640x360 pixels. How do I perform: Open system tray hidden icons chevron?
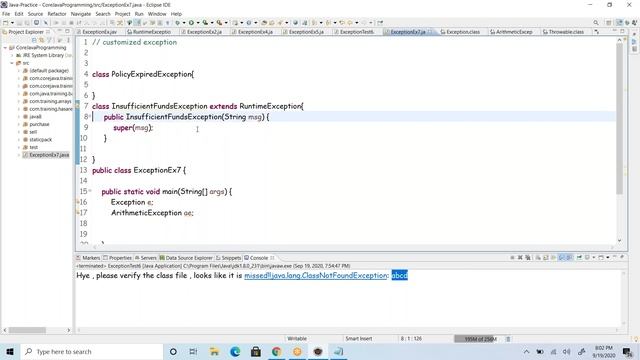527,351
